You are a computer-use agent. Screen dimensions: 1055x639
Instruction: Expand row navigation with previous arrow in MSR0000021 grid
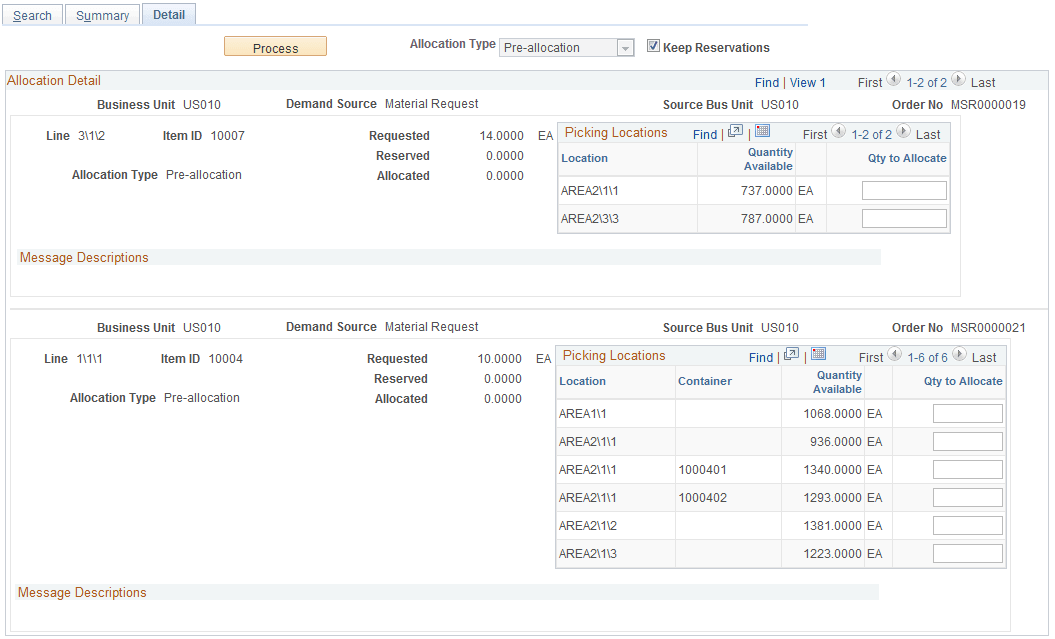click(895, 356)
